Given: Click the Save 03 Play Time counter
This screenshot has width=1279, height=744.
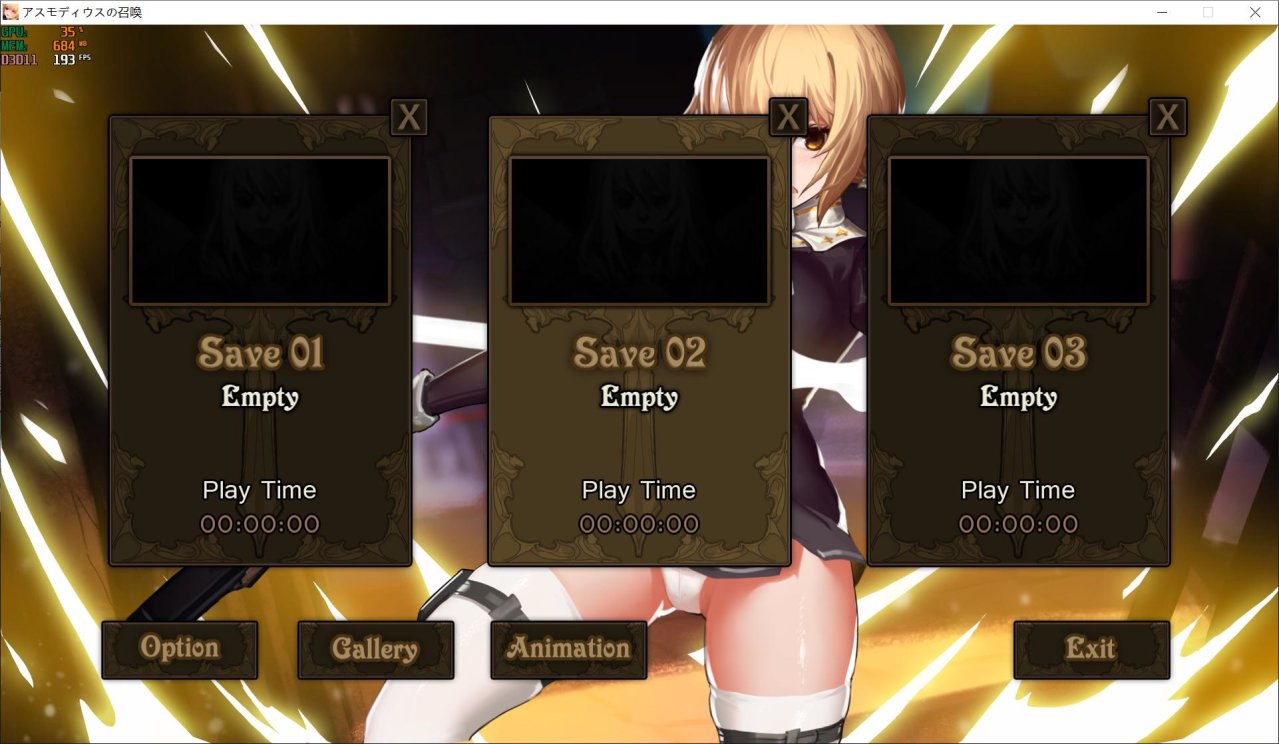Looking at the screenshot, I should pyautogui.click(x=1018, y=524).
